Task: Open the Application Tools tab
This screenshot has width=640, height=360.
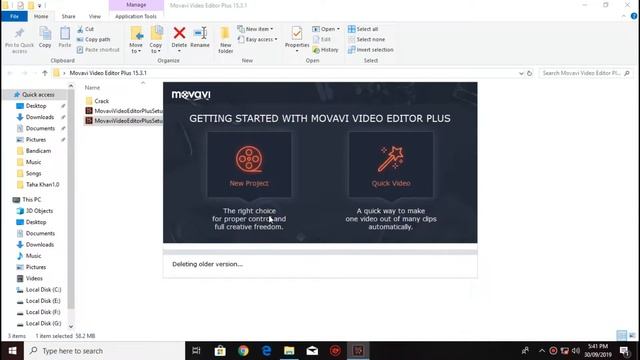Action: pos(136,16)
